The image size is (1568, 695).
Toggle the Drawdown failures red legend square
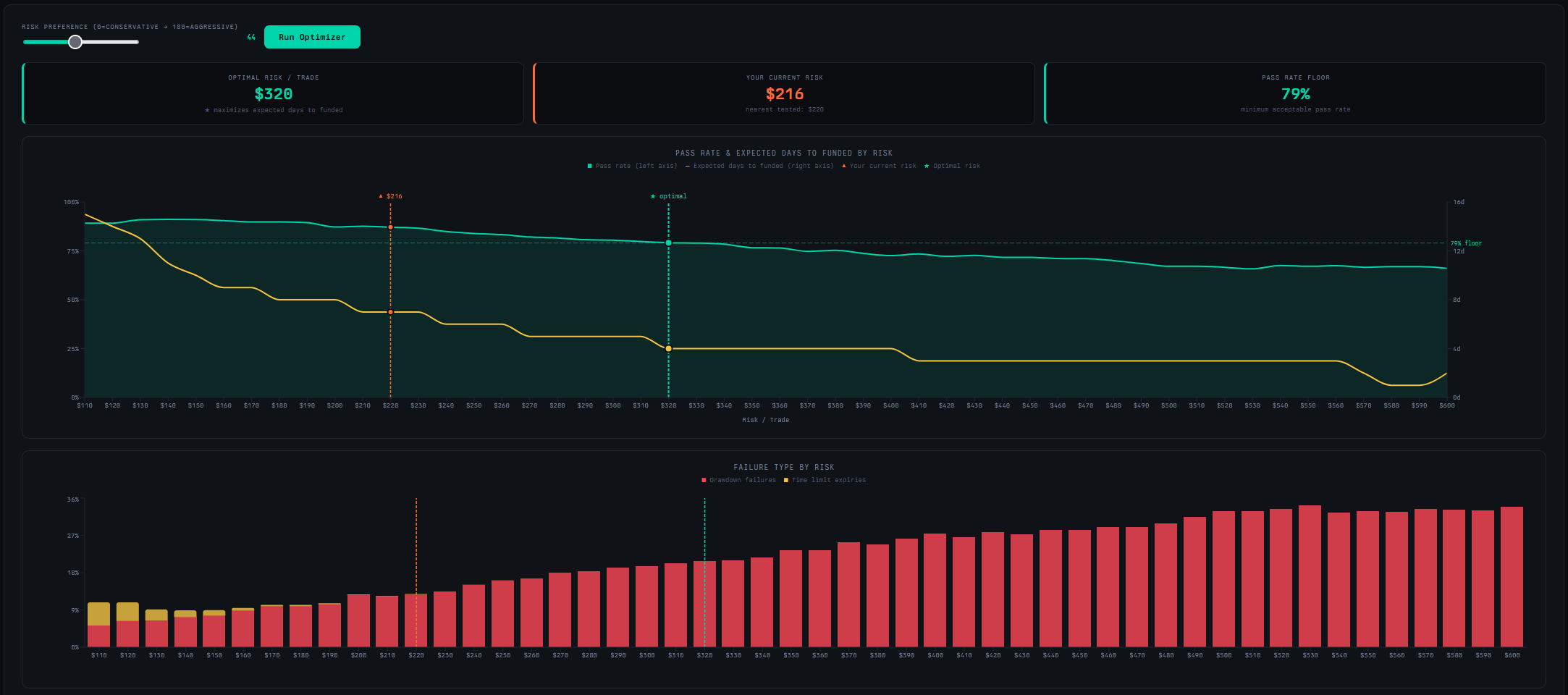tap(702, 480)
